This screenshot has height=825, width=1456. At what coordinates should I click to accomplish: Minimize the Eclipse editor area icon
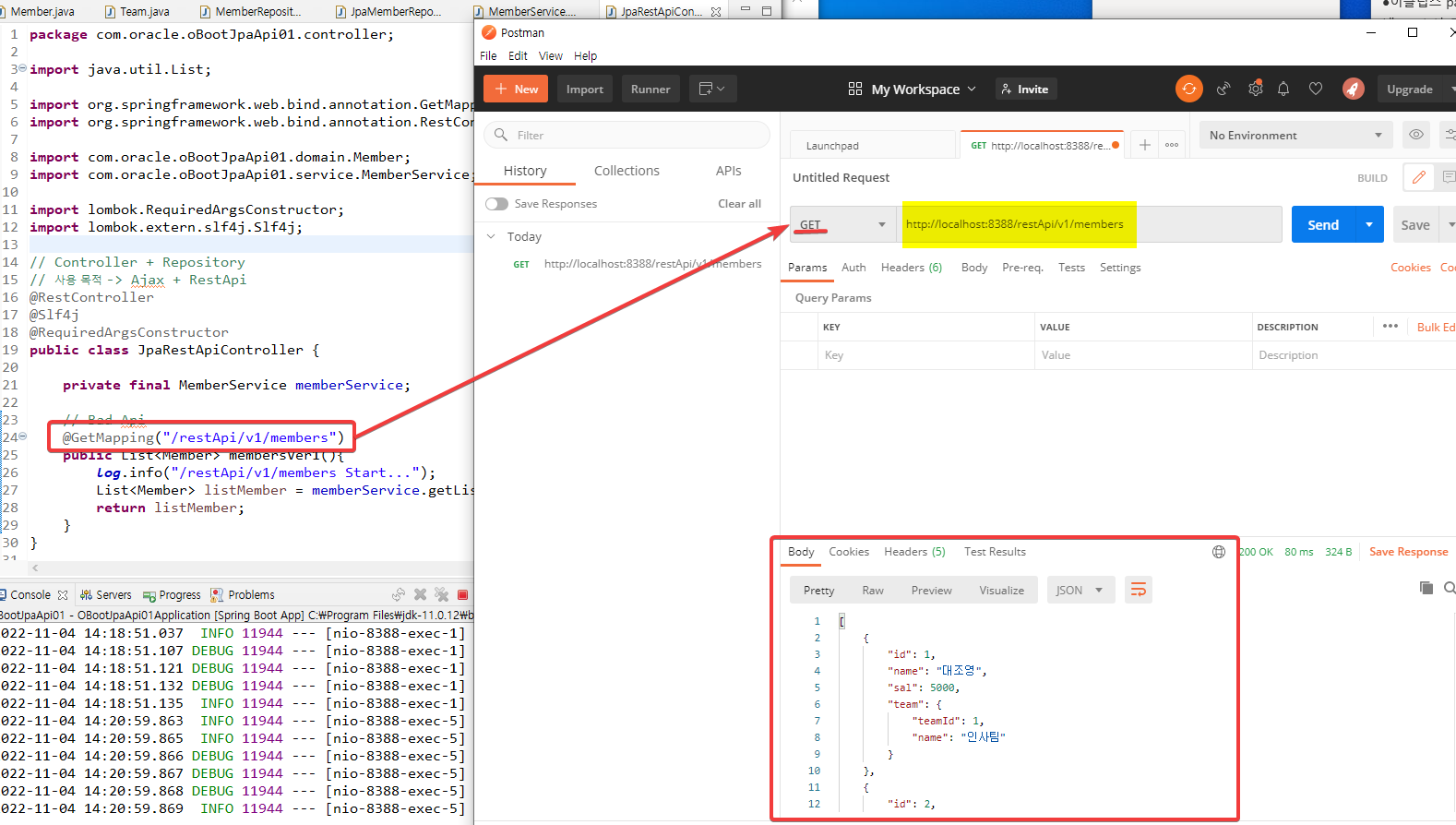click(x=746, y=9)
